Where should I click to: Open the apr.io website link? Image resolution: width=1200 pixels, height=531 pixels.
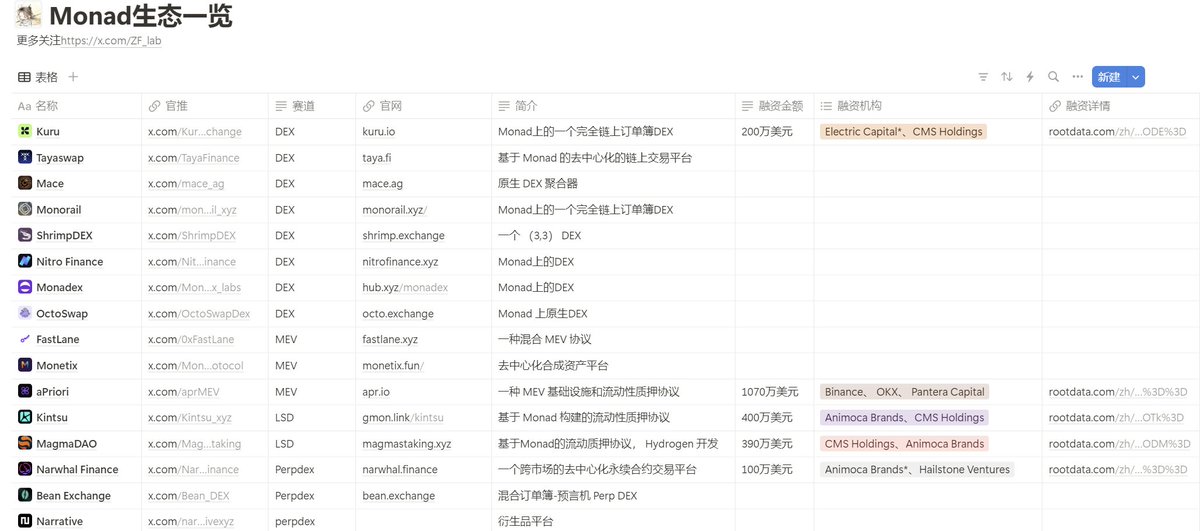pyautogui.click(x=376, y=391)
